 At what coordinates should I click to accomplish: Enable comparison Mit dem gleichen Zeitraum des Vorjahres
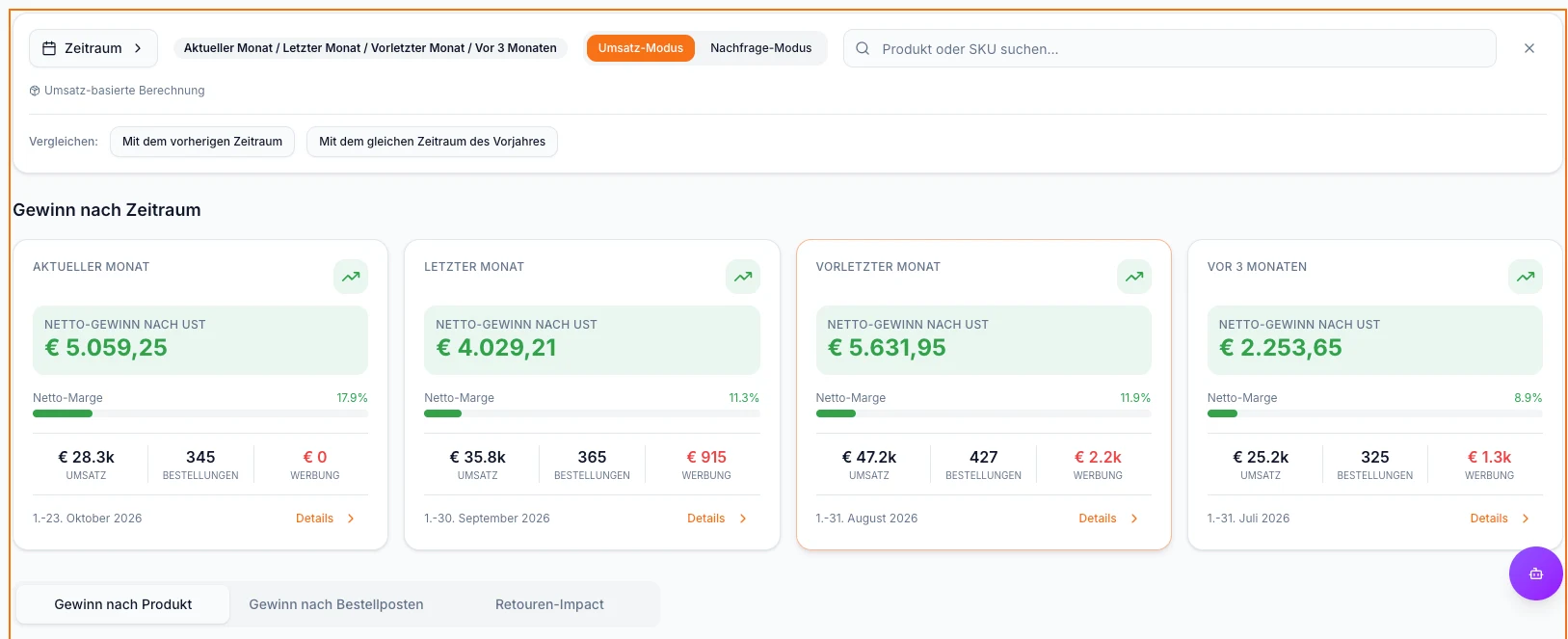432,142
